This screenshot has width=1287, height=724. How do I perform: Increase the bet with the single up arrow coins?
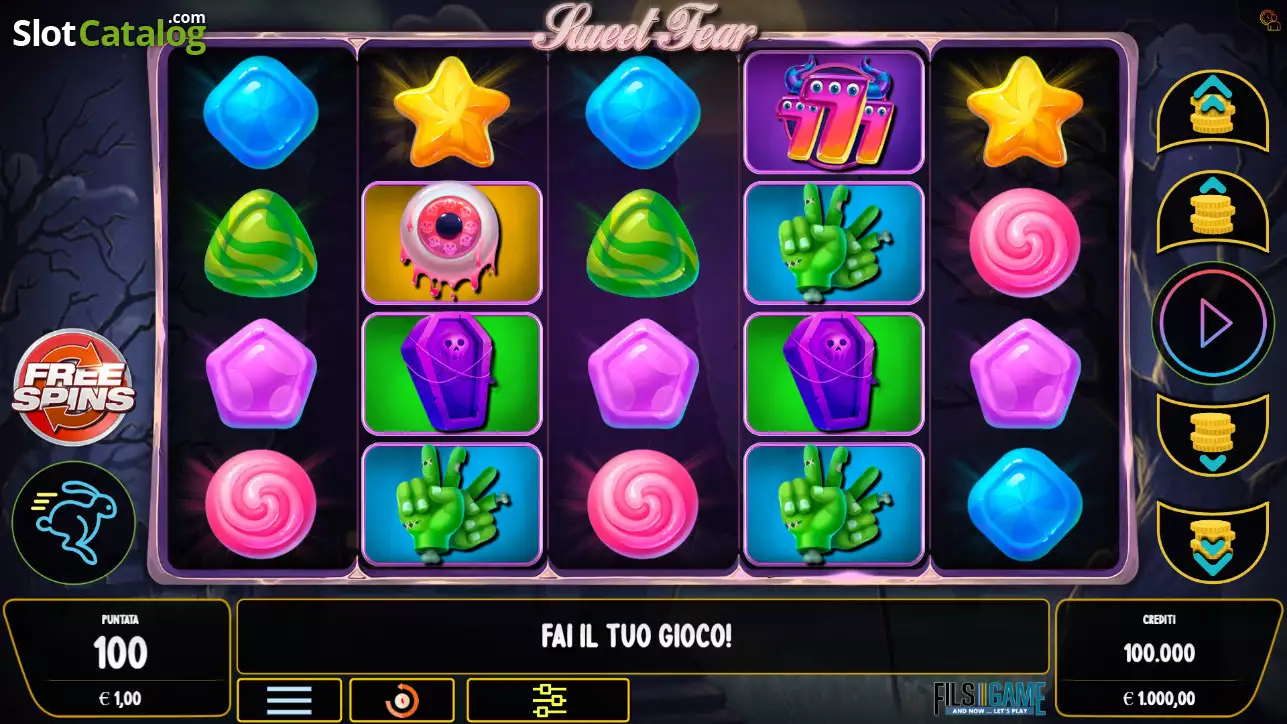(1212, 210)
